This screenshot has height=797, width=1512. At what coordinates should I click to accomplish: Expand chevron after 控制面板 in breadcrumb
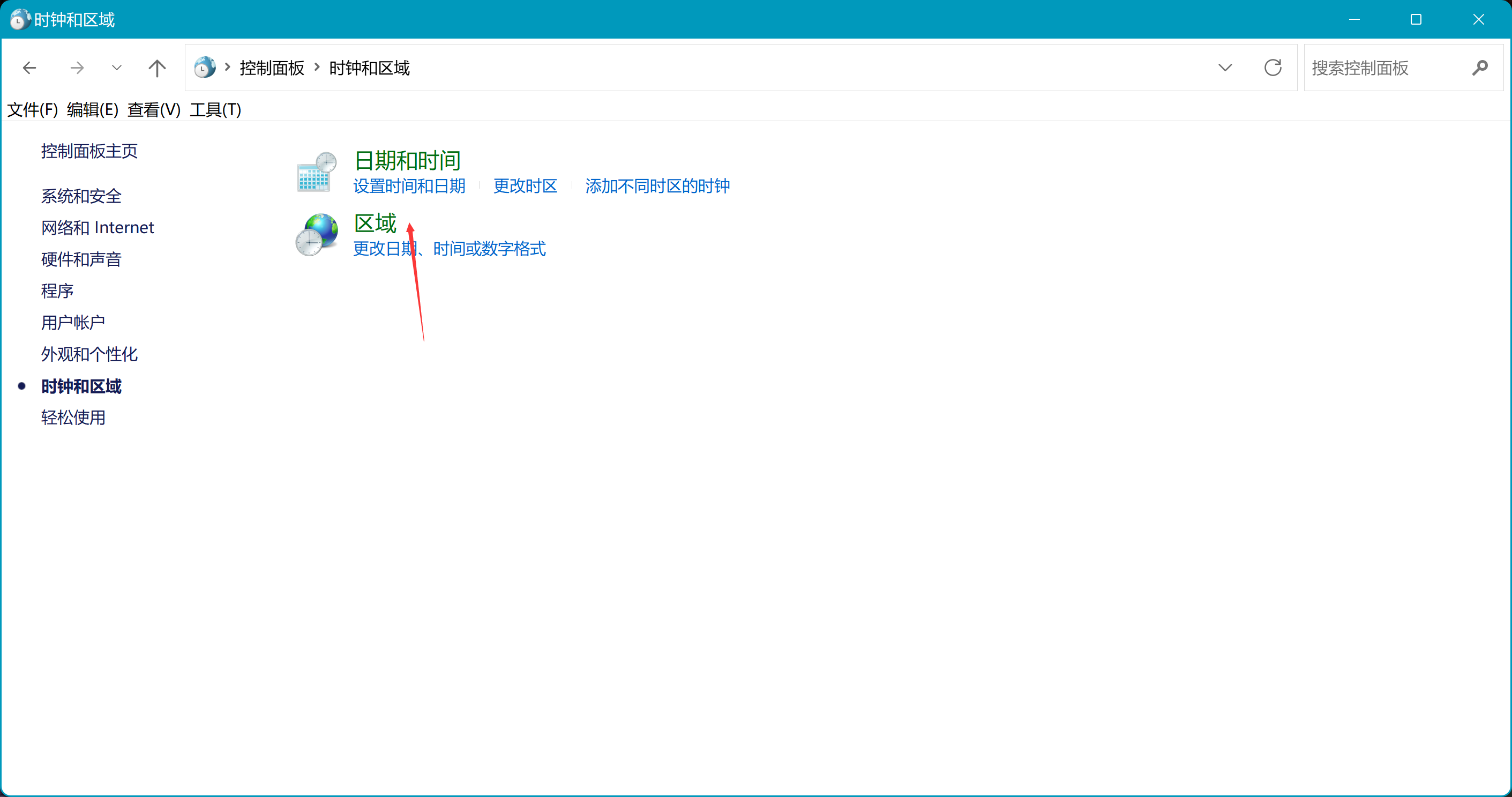[x=317, y=68]
